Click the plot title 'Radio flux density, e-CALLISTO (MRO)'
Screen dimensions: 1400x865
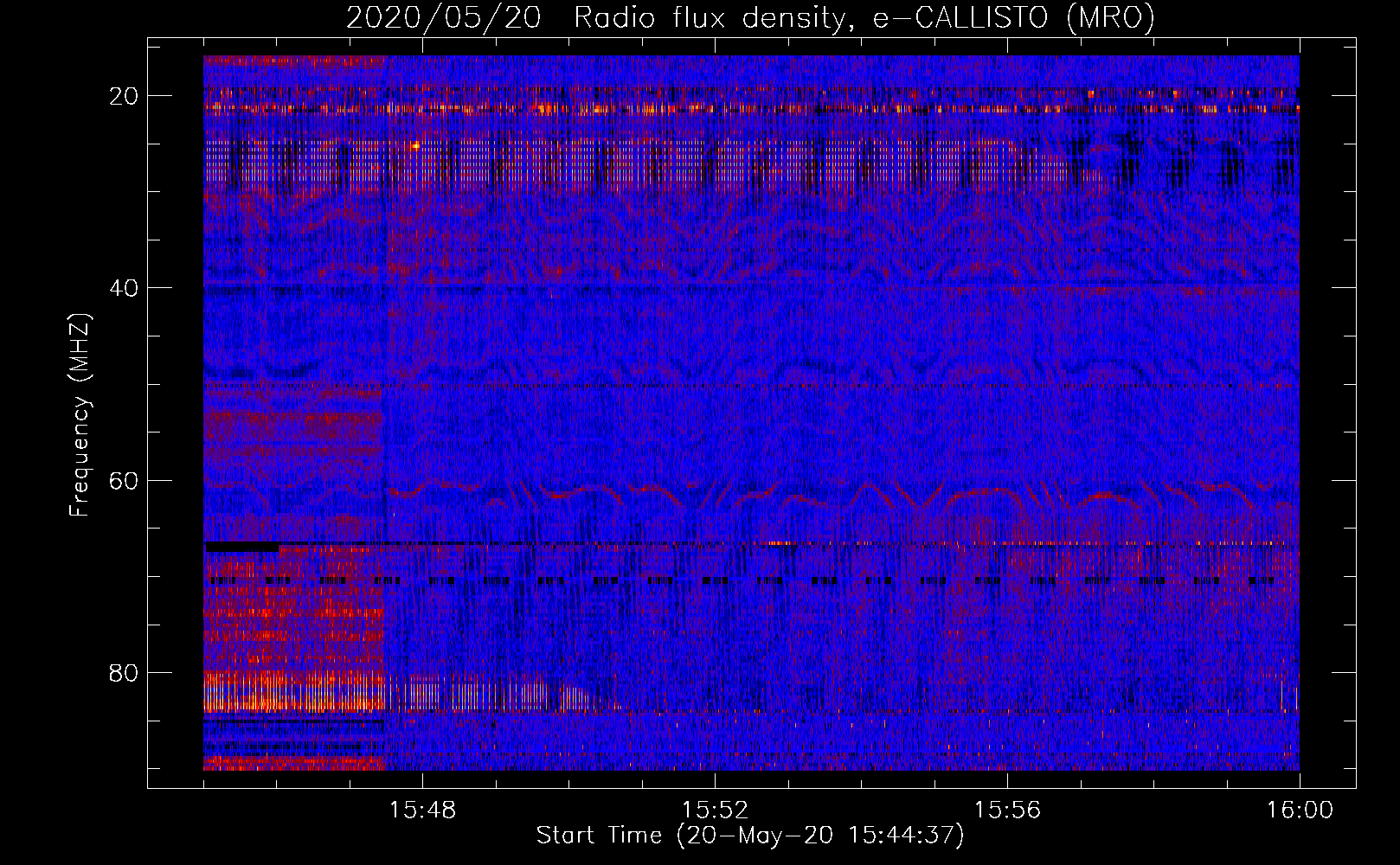click(864, 18)
